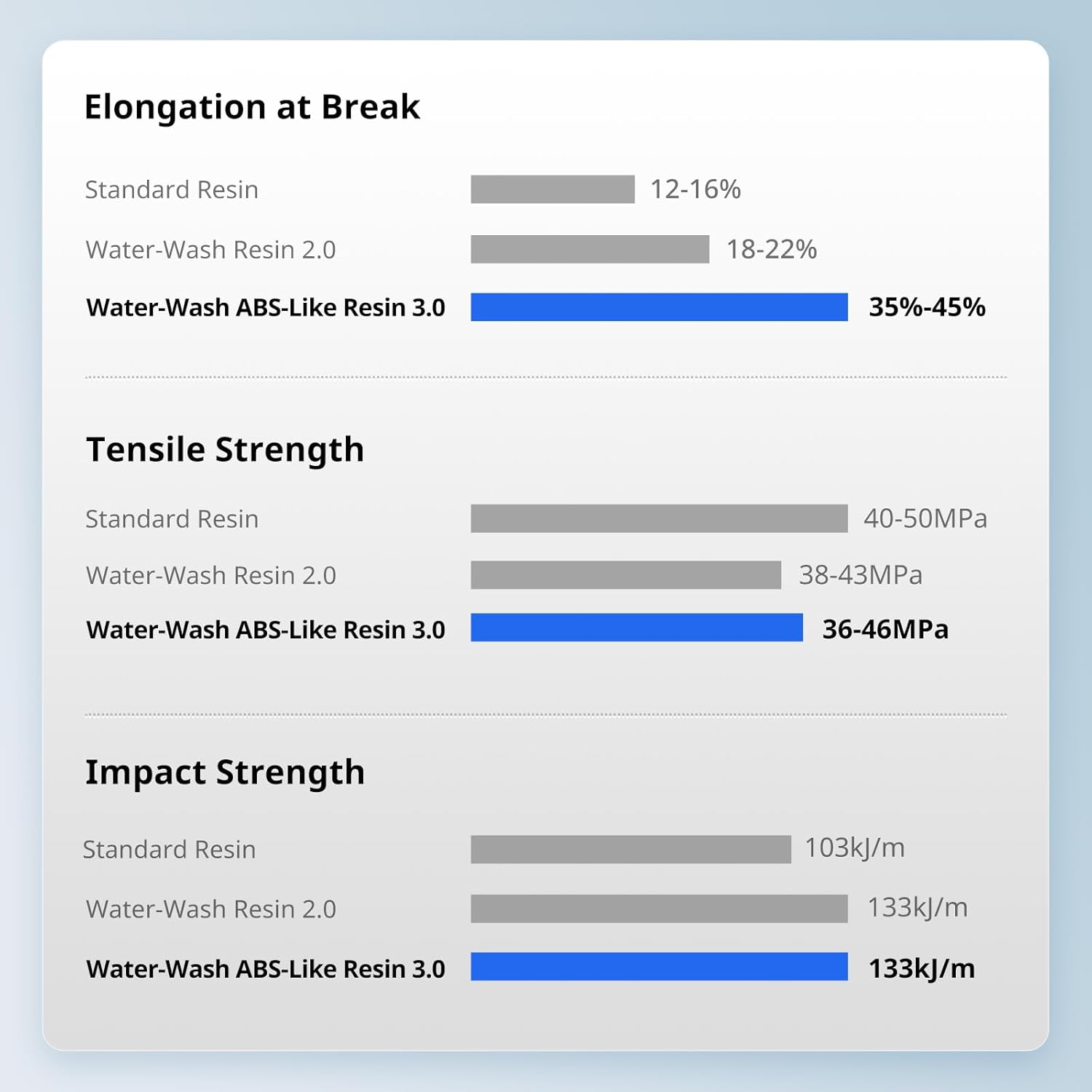Select the 103kJ/m value label
The image size is (1092, 1092).
[x=855, y=848]
